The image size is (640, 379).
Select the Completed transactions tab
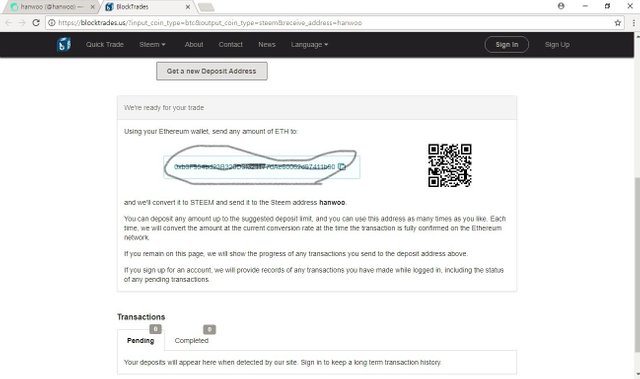(191, 341)
